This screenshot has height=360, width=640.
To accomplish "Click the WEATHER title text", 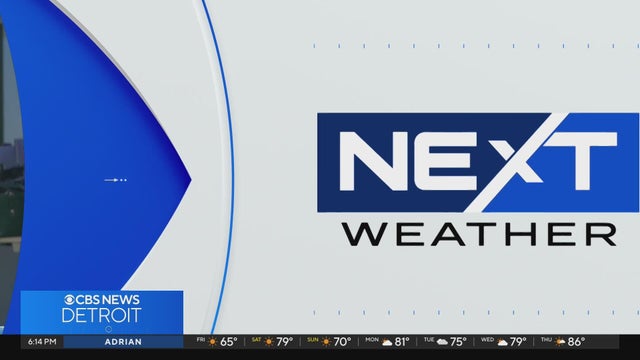I will click(x=479, y=235).
